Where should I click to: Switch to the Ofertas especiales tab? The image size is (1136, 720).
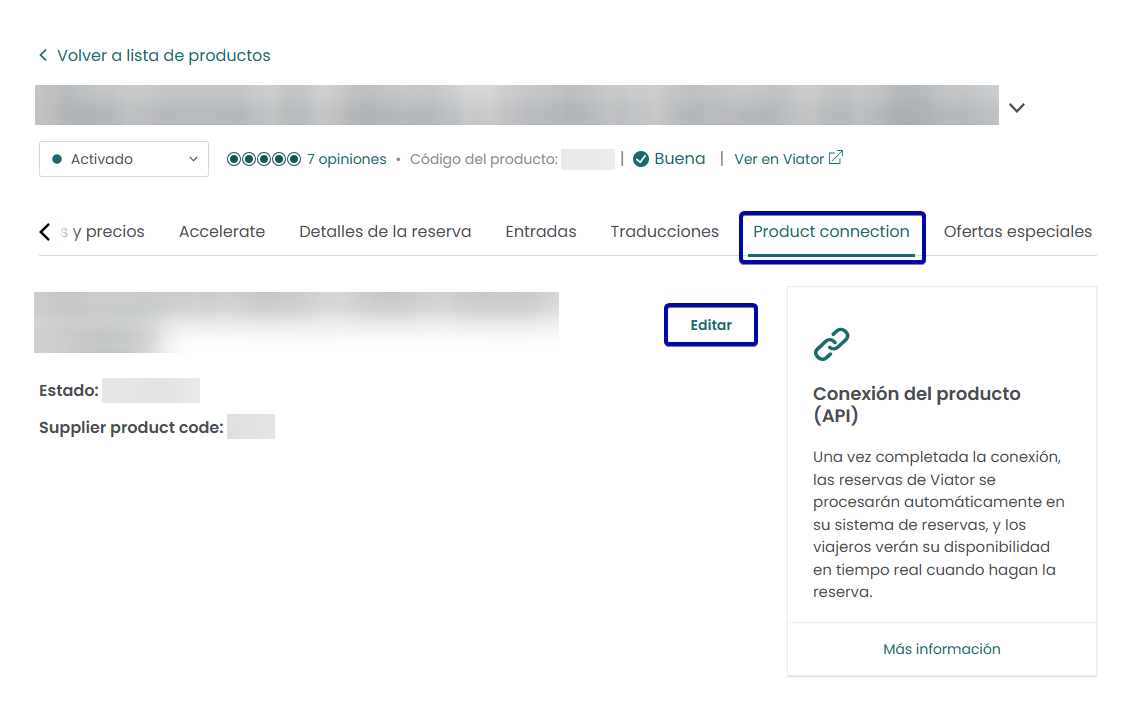tap(1017, 232)
